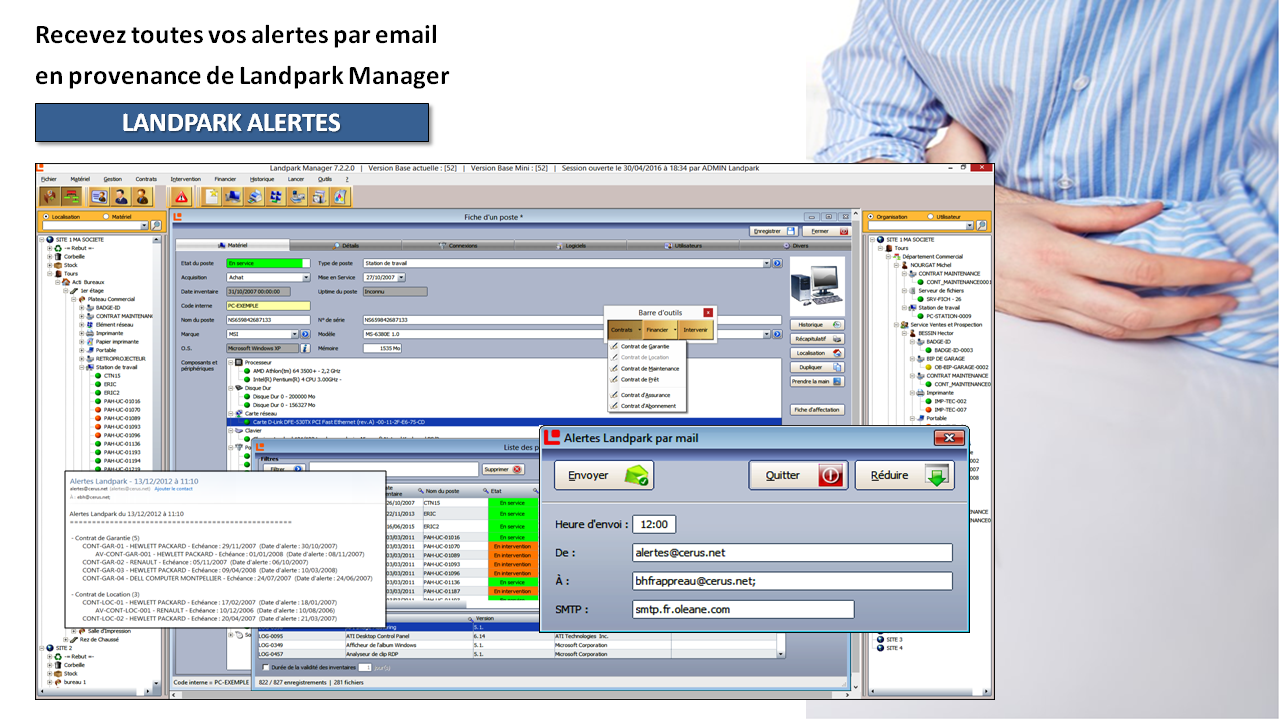Click the Supprimer button in the filter bar
This screenshot has height=720, width=1280.
click(504, 469)
